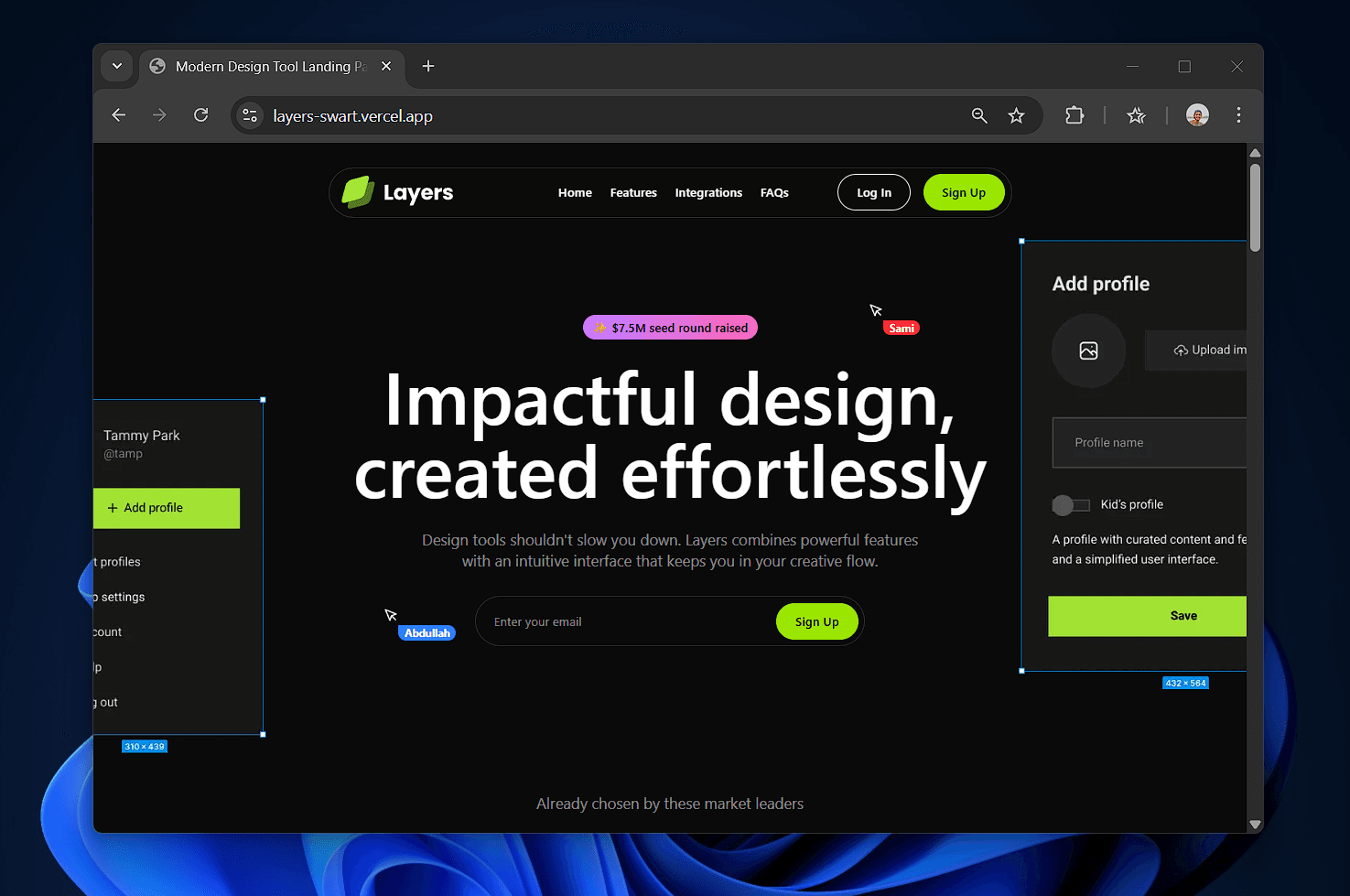Select the FAQs nav link
The width and height of the screenshot is (1350, 896).
pyautogui.click(x=774, y=193)
